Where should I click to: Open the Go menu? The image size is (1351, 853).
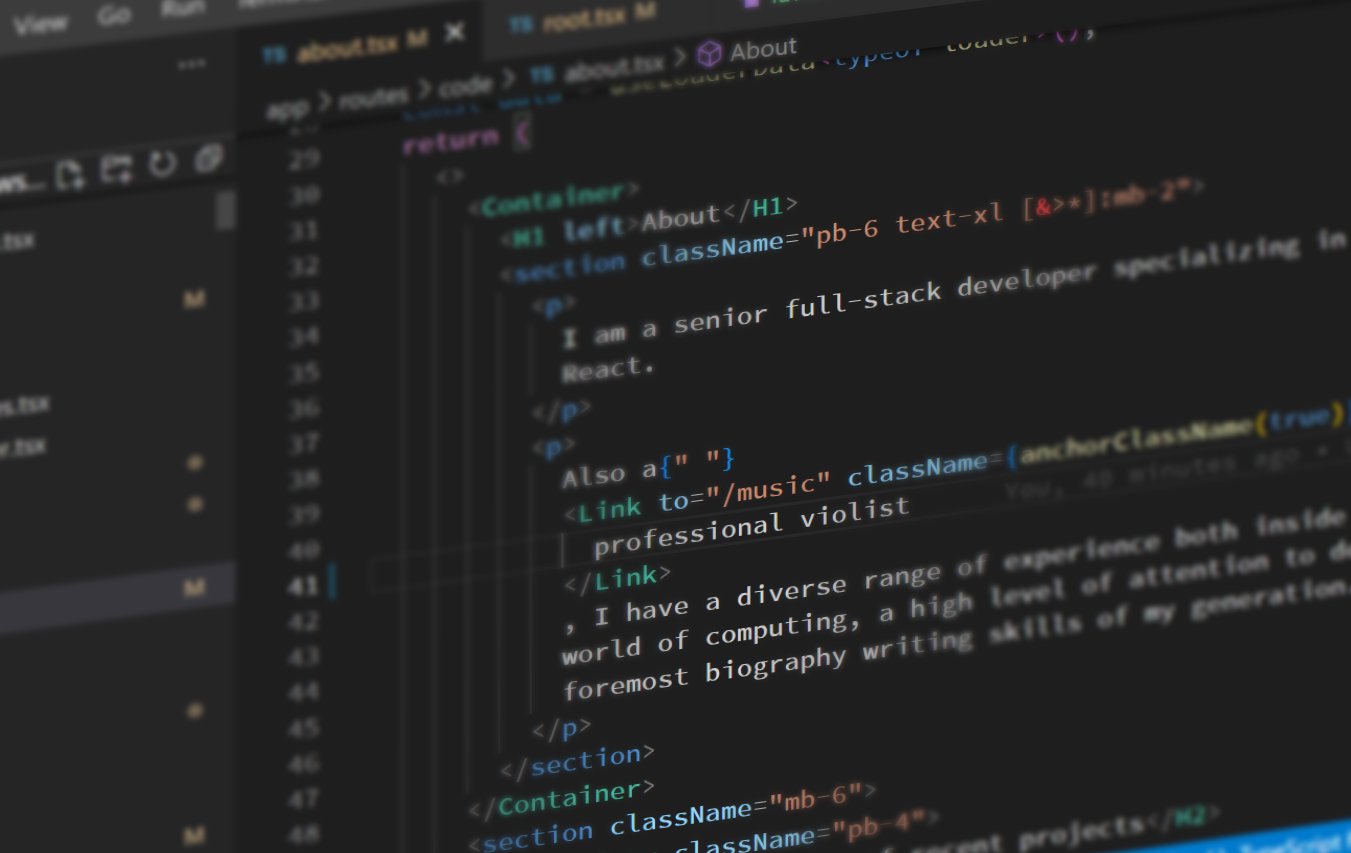(x=114, y=15)
